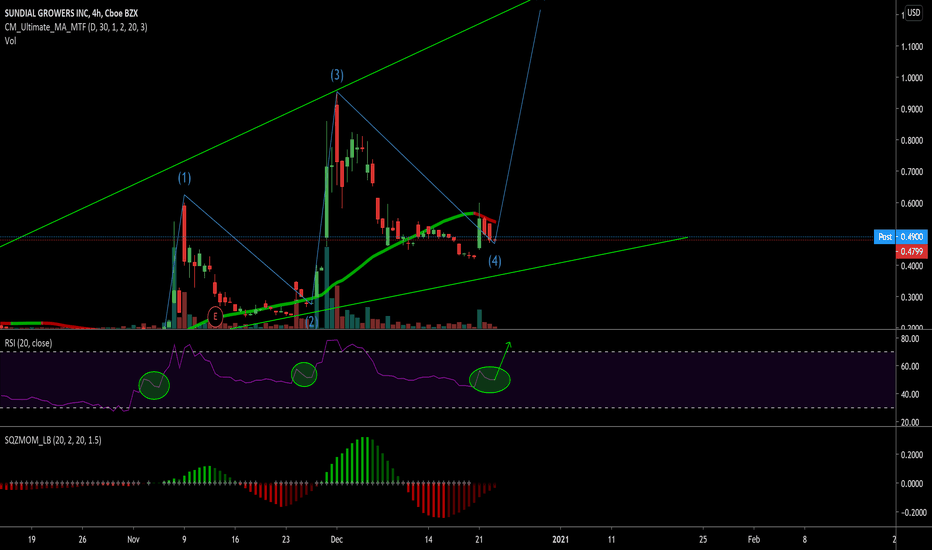
Task: Click the RSI (20, close) indicator label
Action: (x=28, y=343)
